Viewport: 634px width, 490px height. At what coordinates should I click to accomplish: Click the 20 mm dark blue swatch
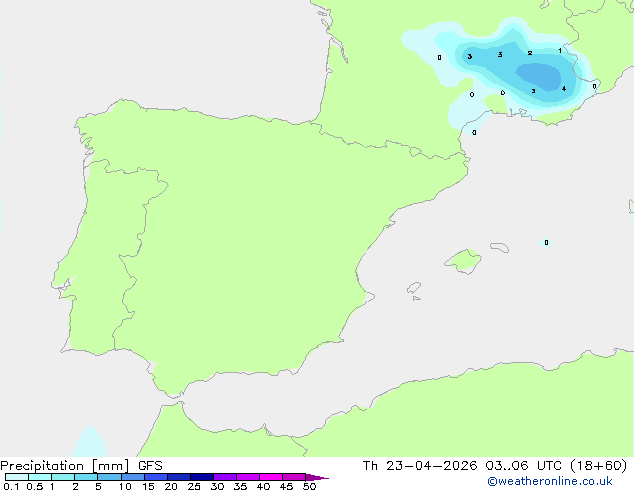[179, 477]
